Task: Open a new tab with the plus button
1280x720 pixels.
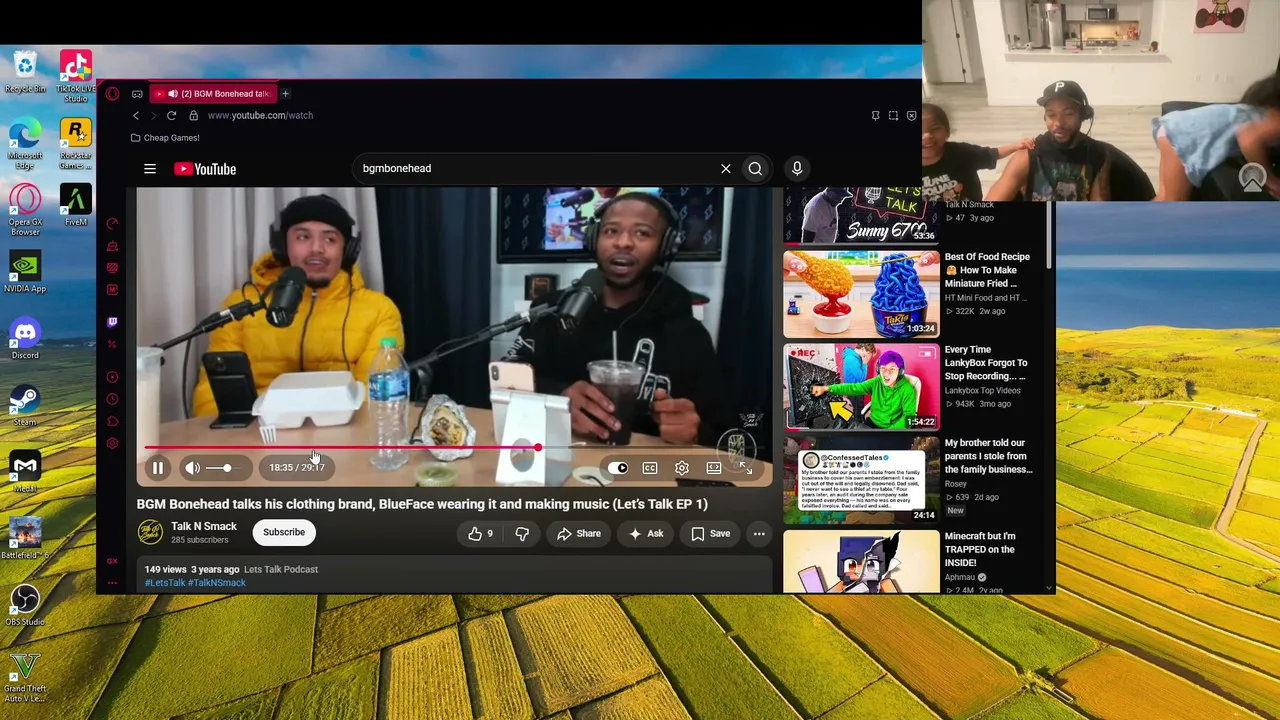Action: coord(285,94)
